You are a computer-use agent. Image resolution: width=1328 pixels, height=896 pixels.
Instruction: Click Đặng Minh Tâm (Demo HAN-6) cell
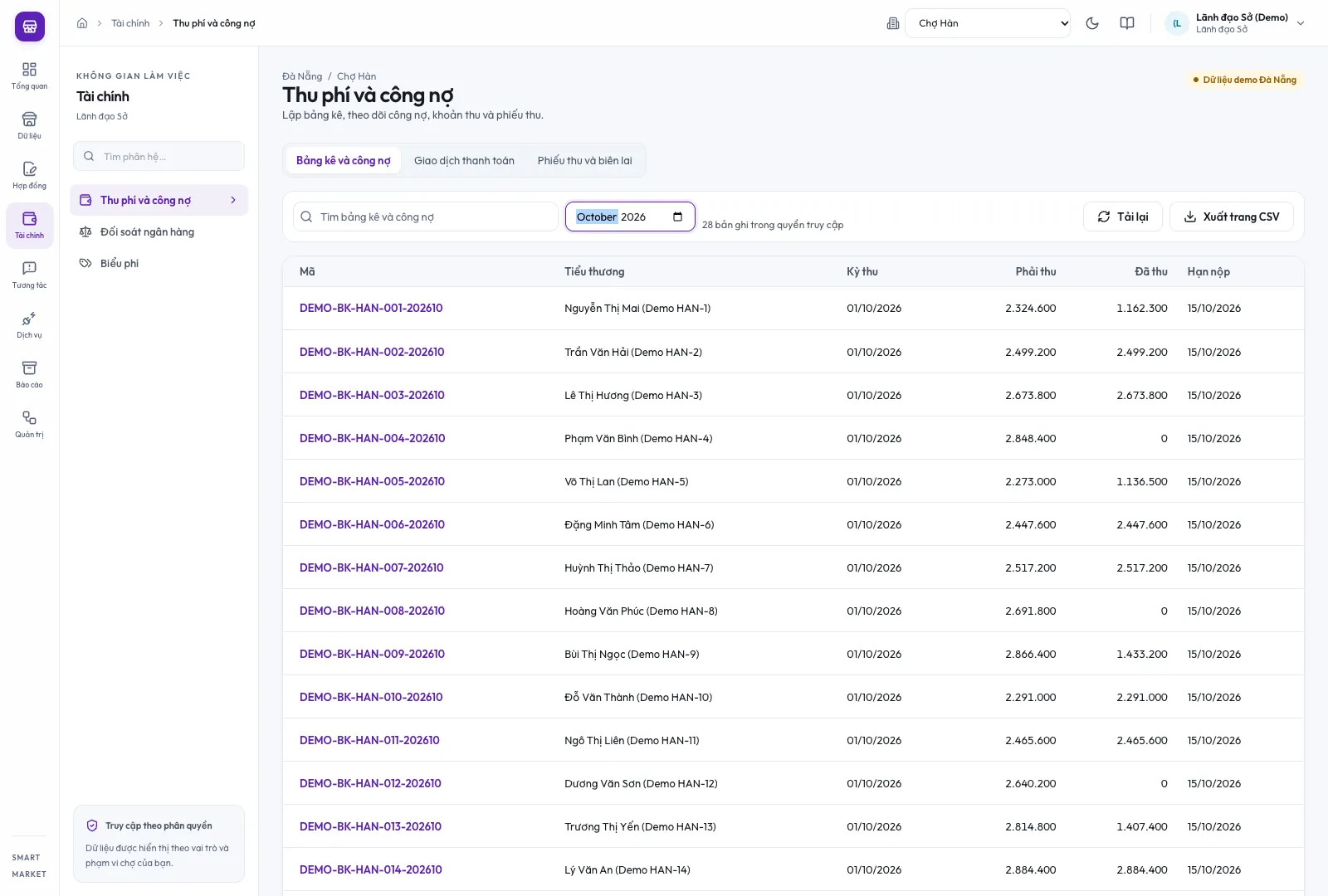click(x=639, y=524)
